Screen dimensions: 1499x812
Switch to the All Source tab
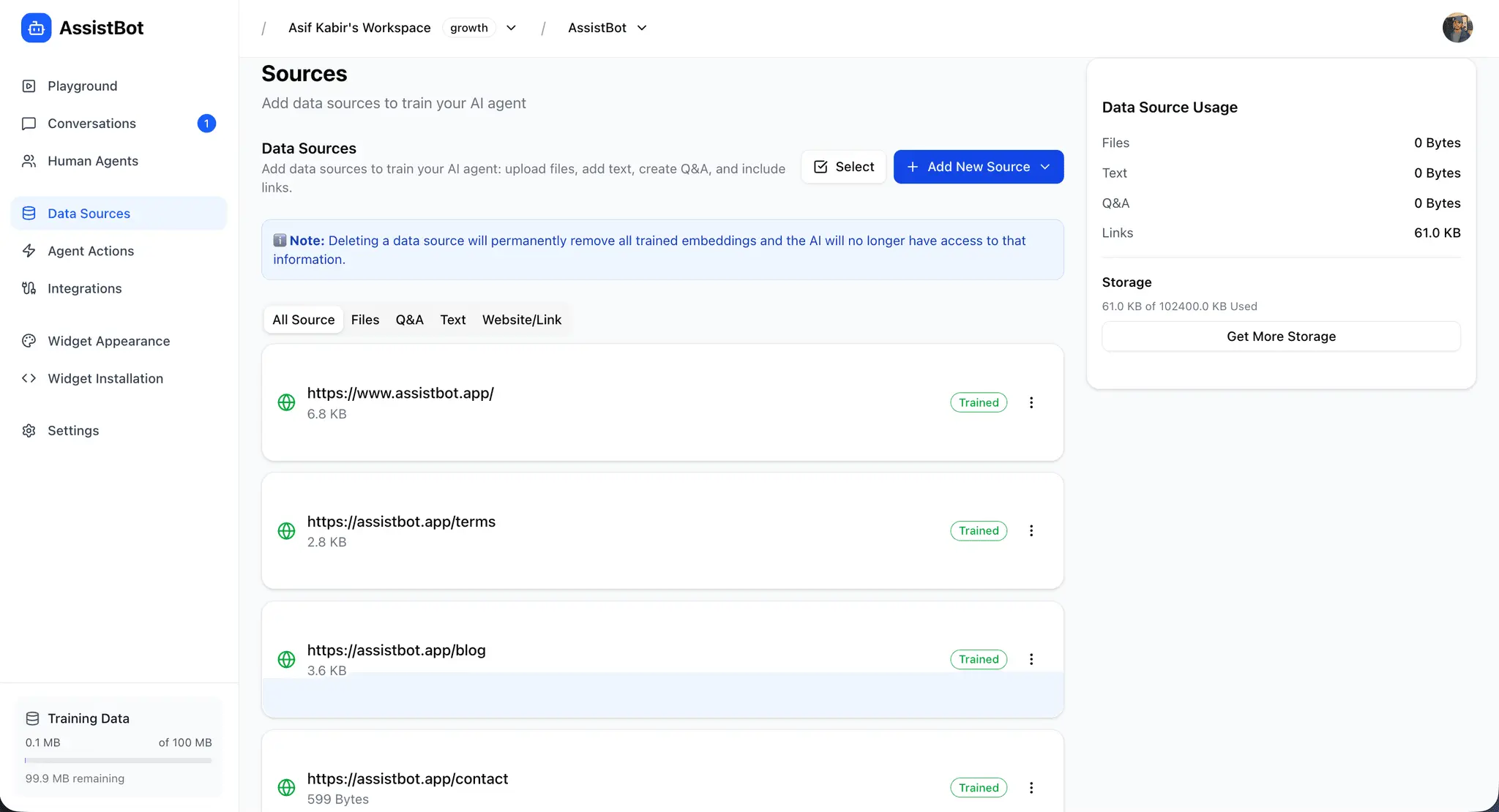303,320
